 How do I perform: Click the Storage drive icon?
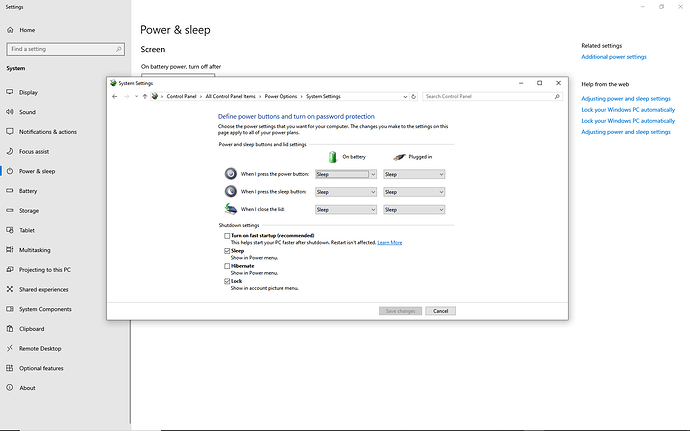click(x=10, y=210)
